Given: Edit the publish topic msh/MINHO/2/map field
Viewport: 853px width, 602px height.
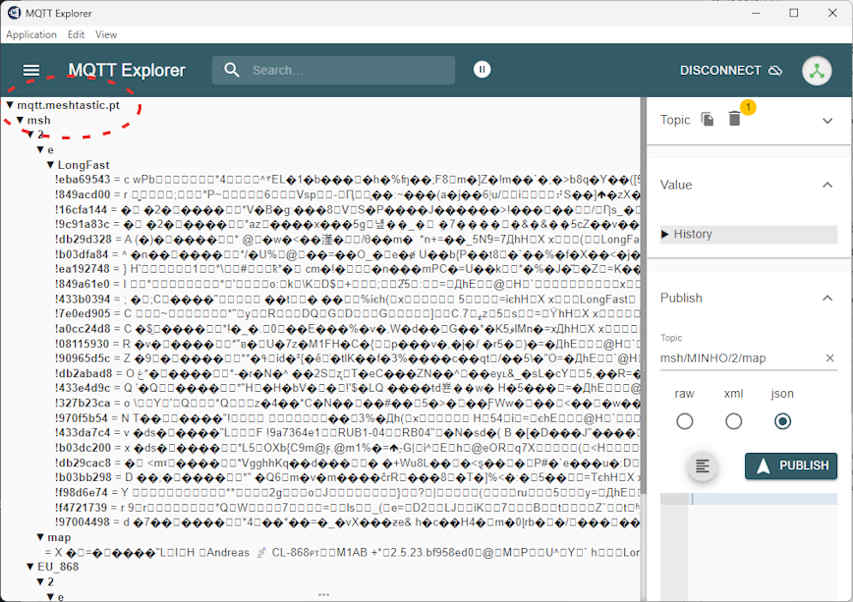Looking at the screenshot, I should click(740, 358).
